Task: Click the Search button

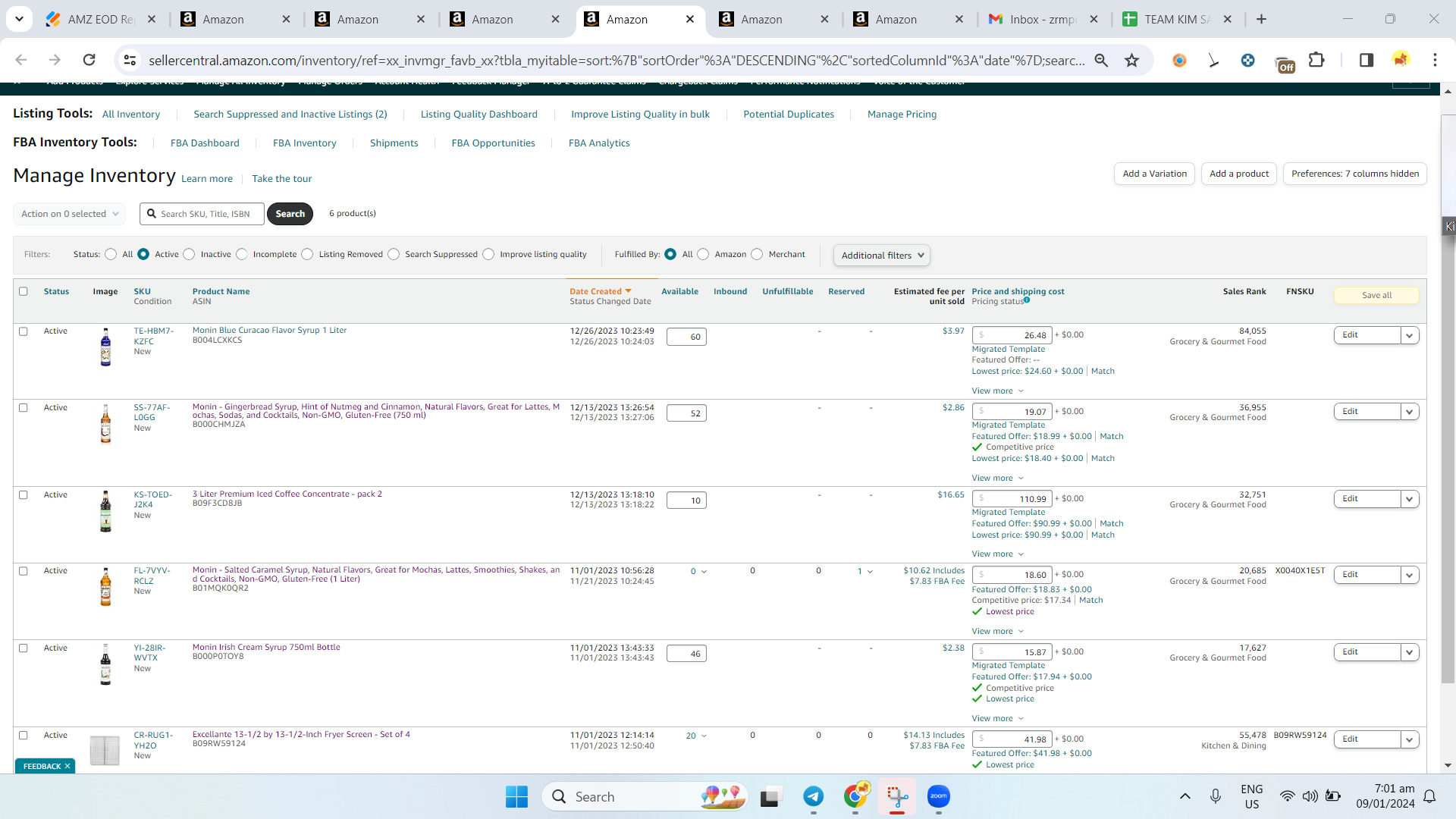Action: coord(290,214)
